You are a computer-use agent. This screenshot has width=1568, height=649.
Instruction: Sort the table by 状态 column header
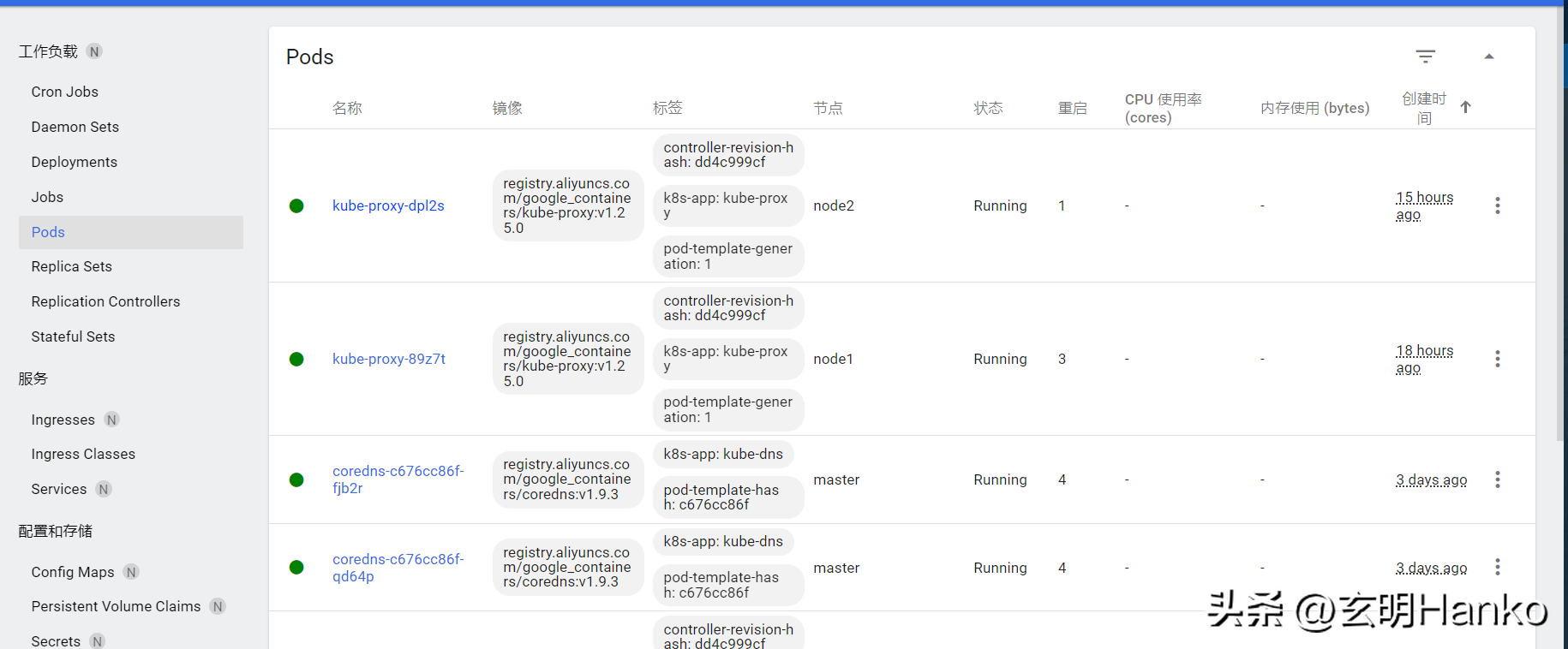point(988,108)
